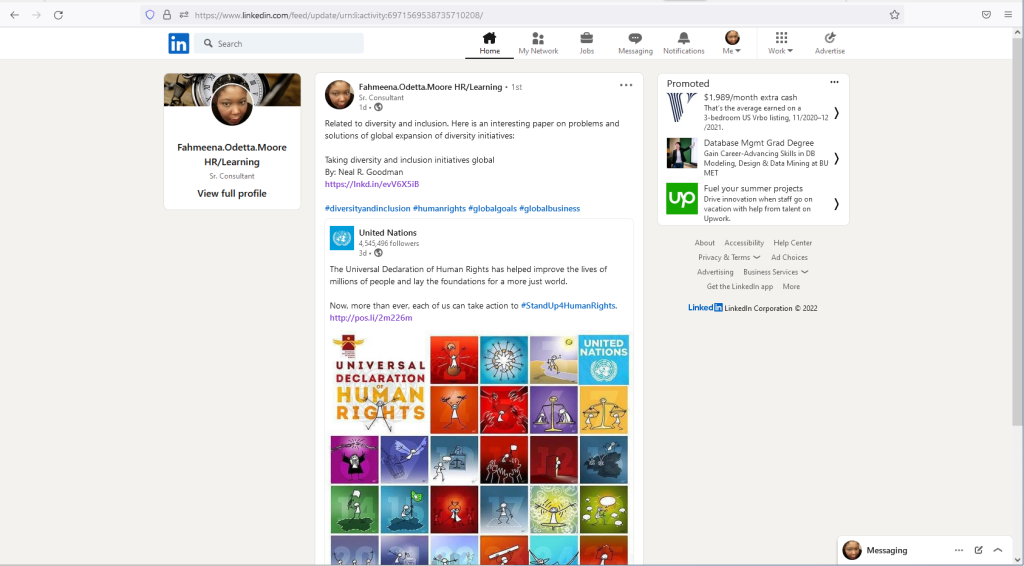The width and height of the screenshot is (1024, 566).
Task: Open the Messaging nav icon
Action: point(635,38)
